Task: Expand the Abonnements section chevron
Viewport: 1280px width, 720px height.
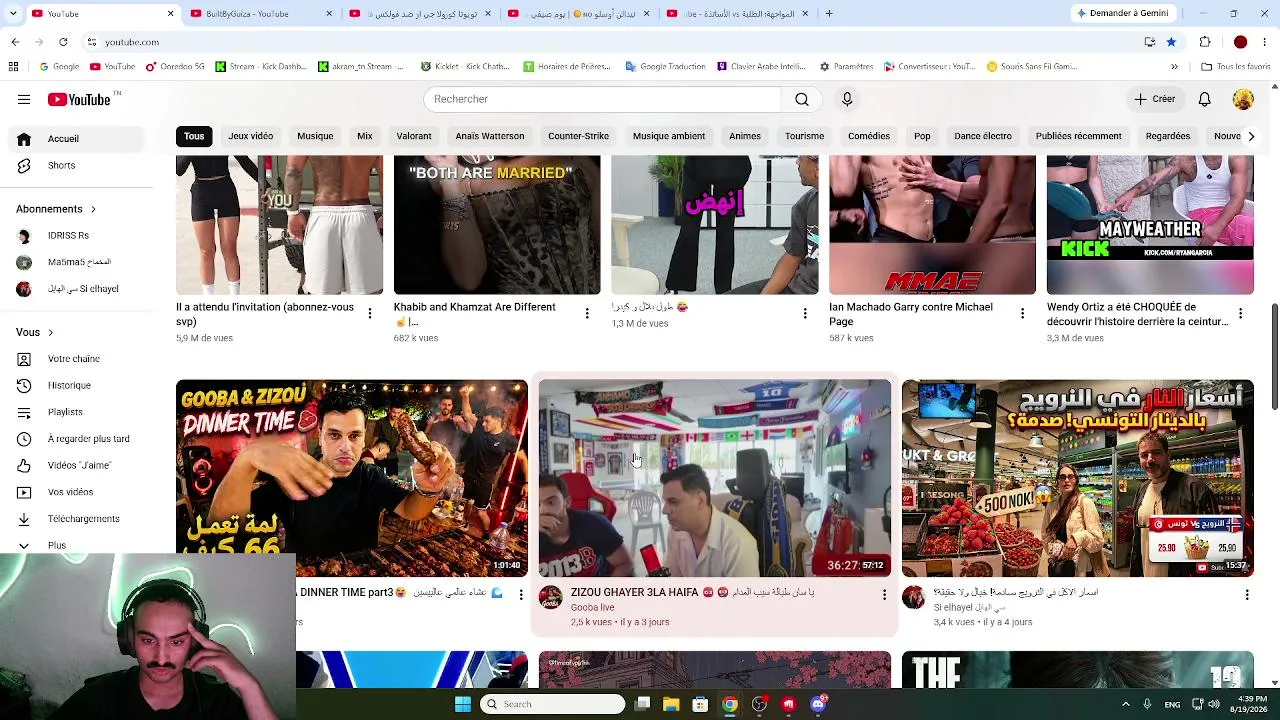Action: coord(93,209)
